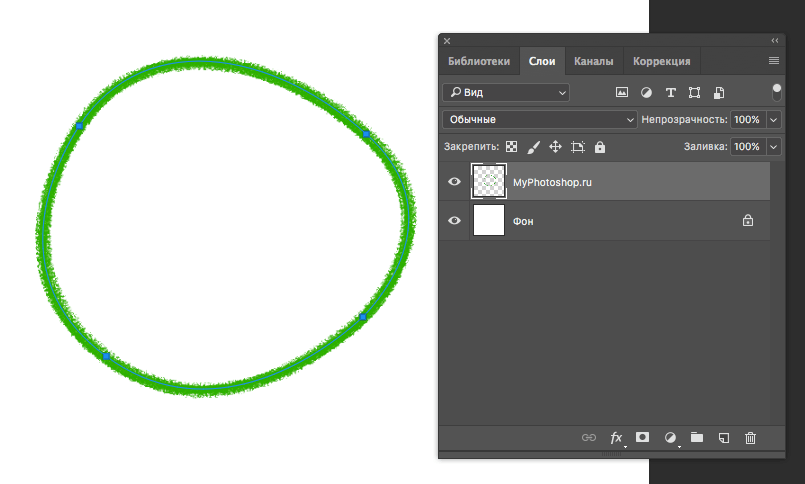805x484 pixels.
Task: Lock image pixels brush icon
Action: (533, 147)
